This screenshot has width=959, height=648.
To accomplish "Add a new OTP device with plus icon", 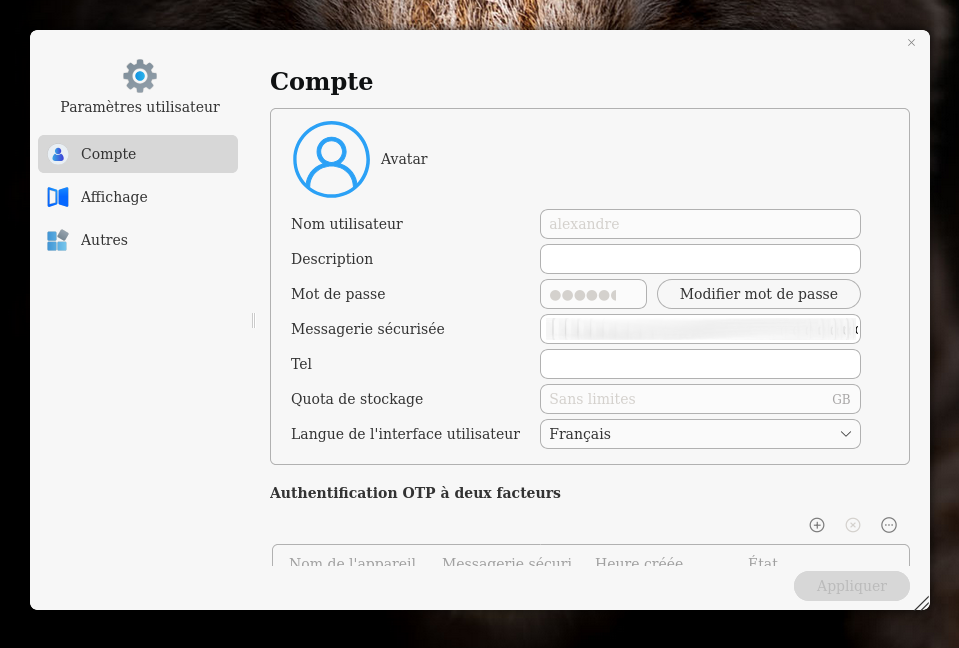I will (x=817, y=525).
